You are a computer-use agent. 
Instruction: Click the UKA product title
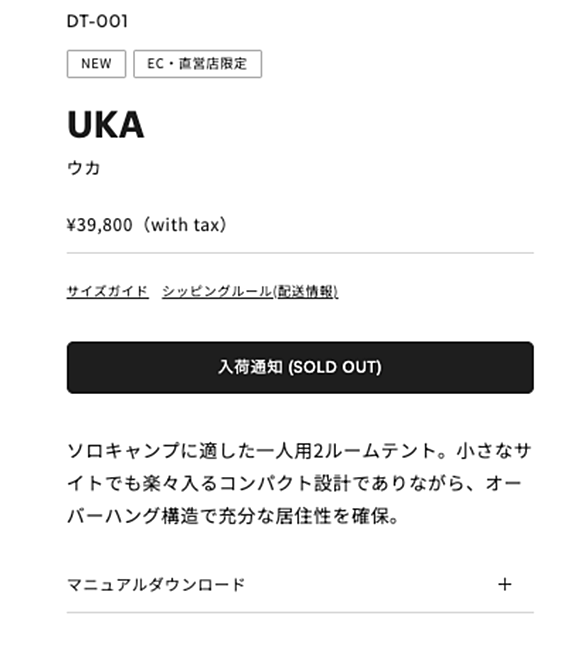point(106,125)
